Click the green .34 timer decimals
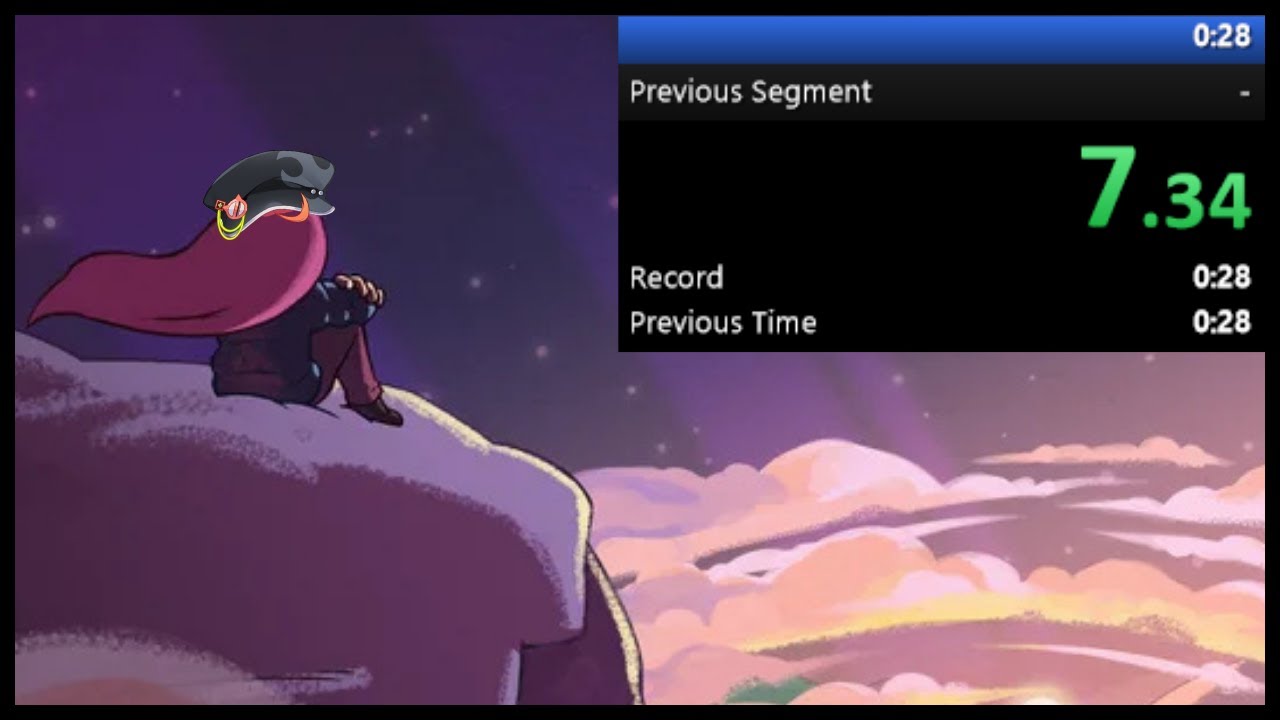 pos(1197,202)
